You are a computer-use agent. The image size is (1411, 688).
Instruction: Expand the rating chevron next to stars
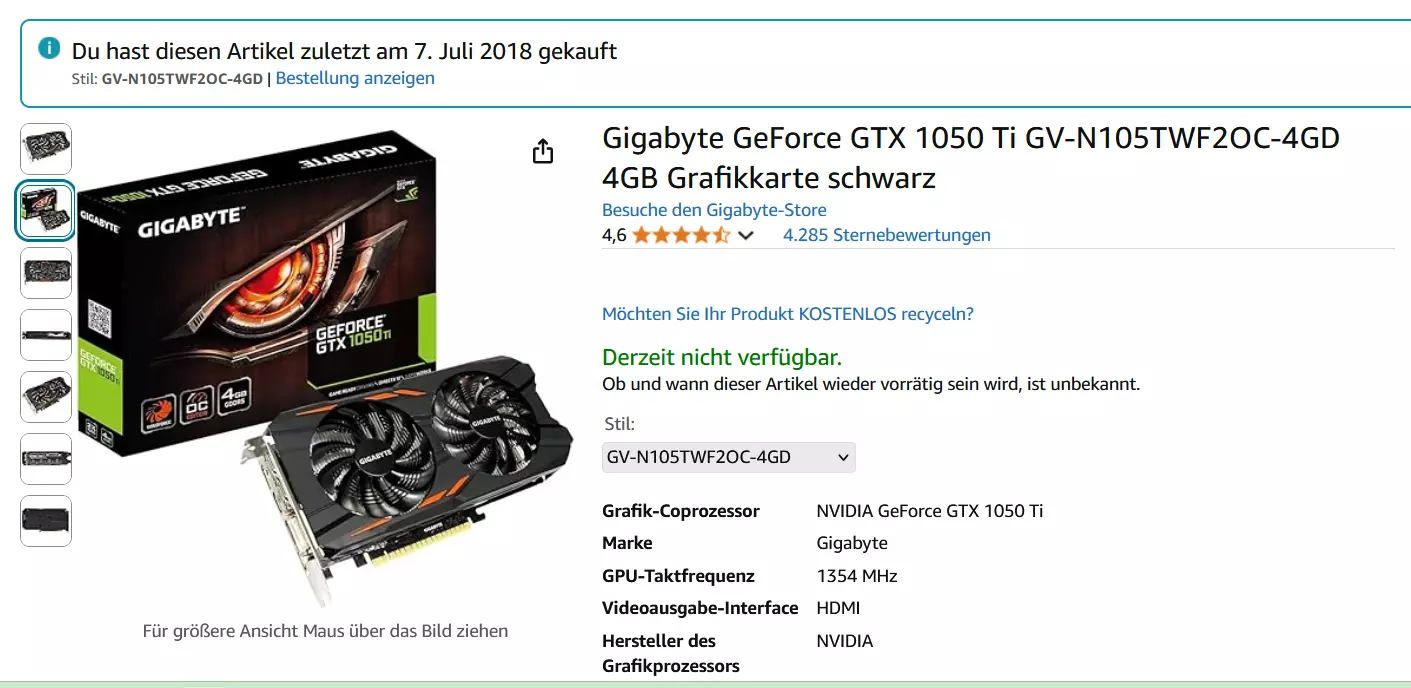pyautogui.click(x=745, y=236)
